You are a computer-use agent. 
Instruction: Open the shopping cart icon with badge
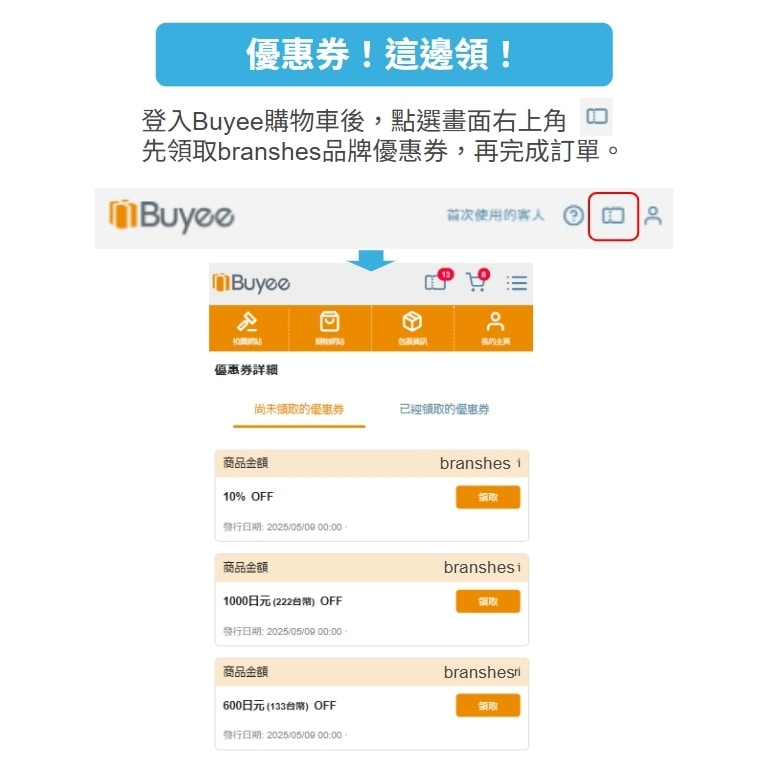[x=478, y=281]
